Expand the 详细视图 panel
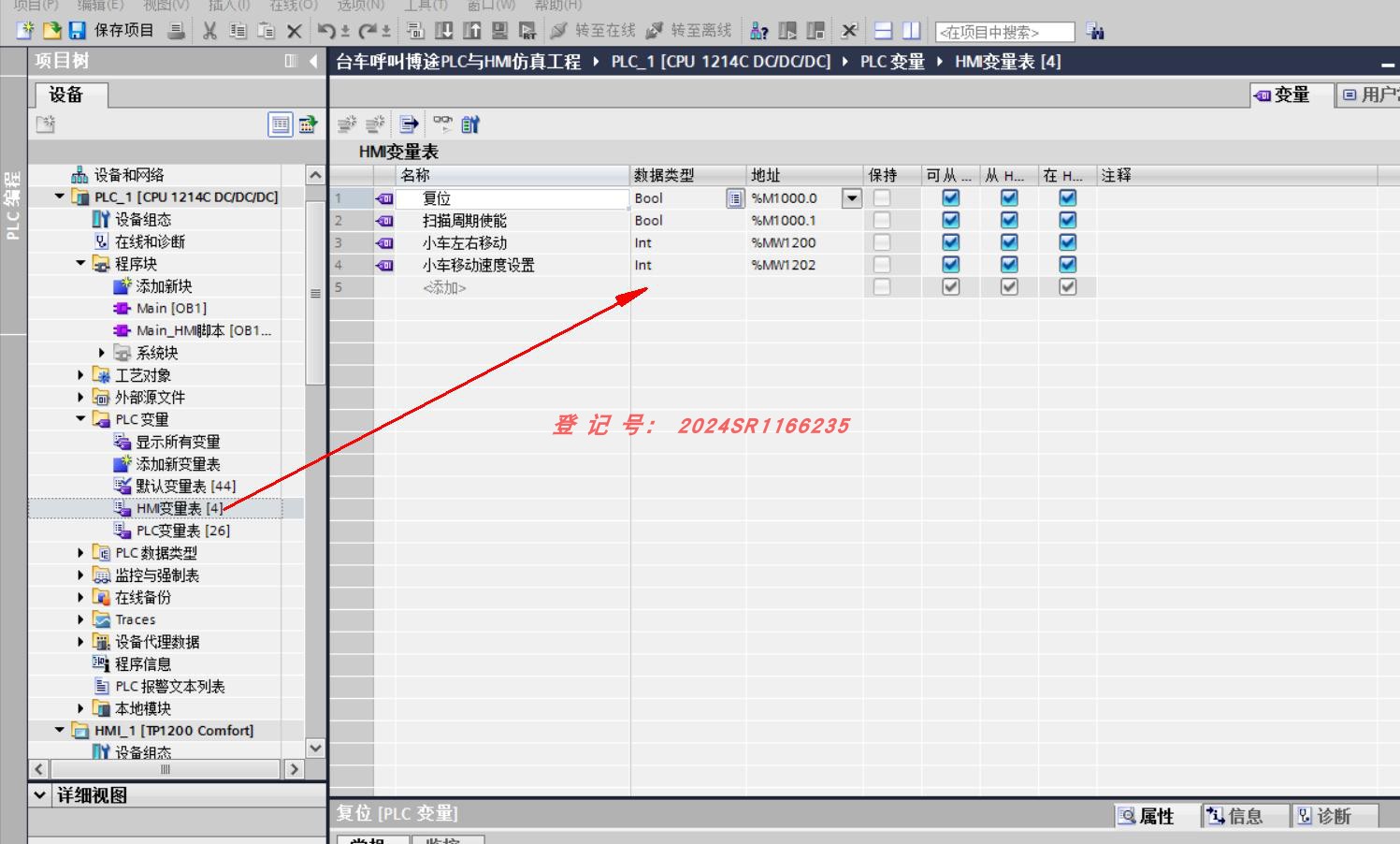The height and width of the screenshot is (844, 1400). coord(40,795)
